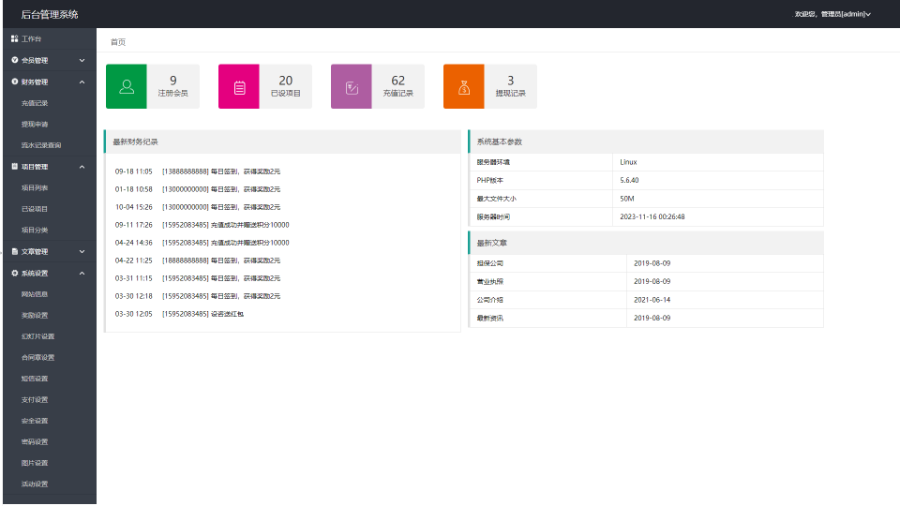900x506 pixels.
Task: Click the 会员管理 sidebar icon
Action: [14, 60]
